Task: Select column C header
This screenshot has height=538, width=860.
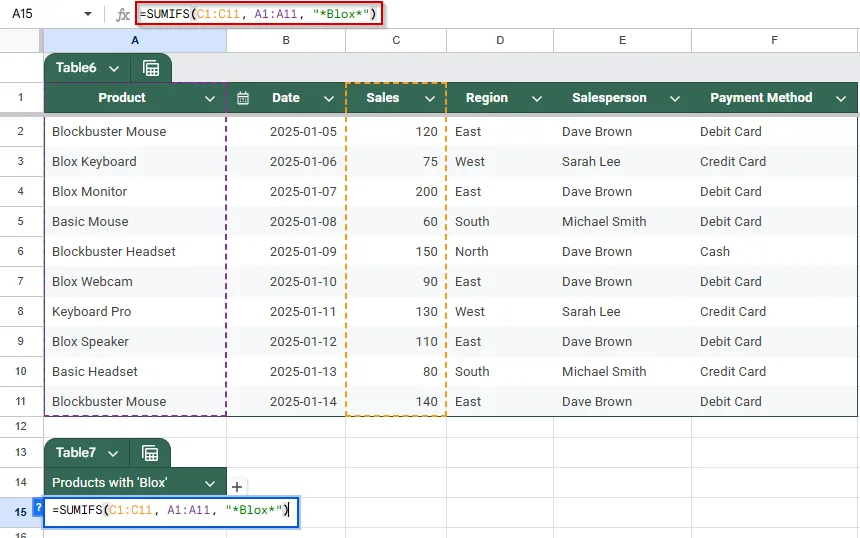Action: tap(396, 40)
